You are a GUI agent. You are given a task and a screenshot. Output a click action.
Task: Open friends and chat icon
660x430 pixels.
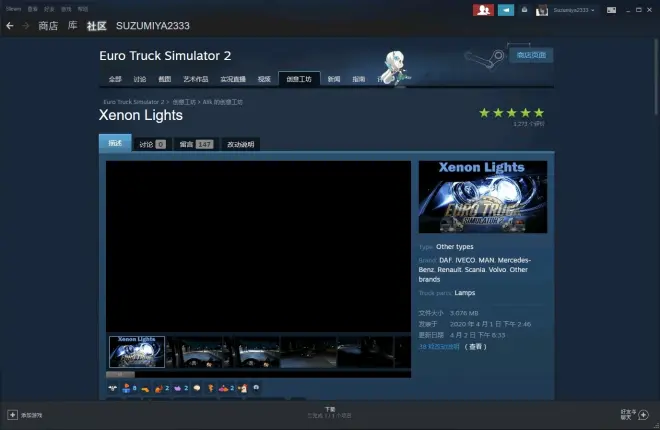click(x=628, y=413)
